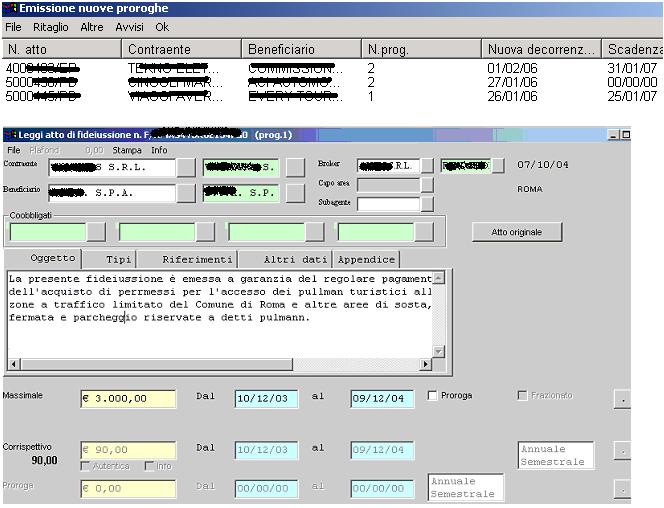Toggle the Info checkbox under Corrispettivo

click(149, 466)
